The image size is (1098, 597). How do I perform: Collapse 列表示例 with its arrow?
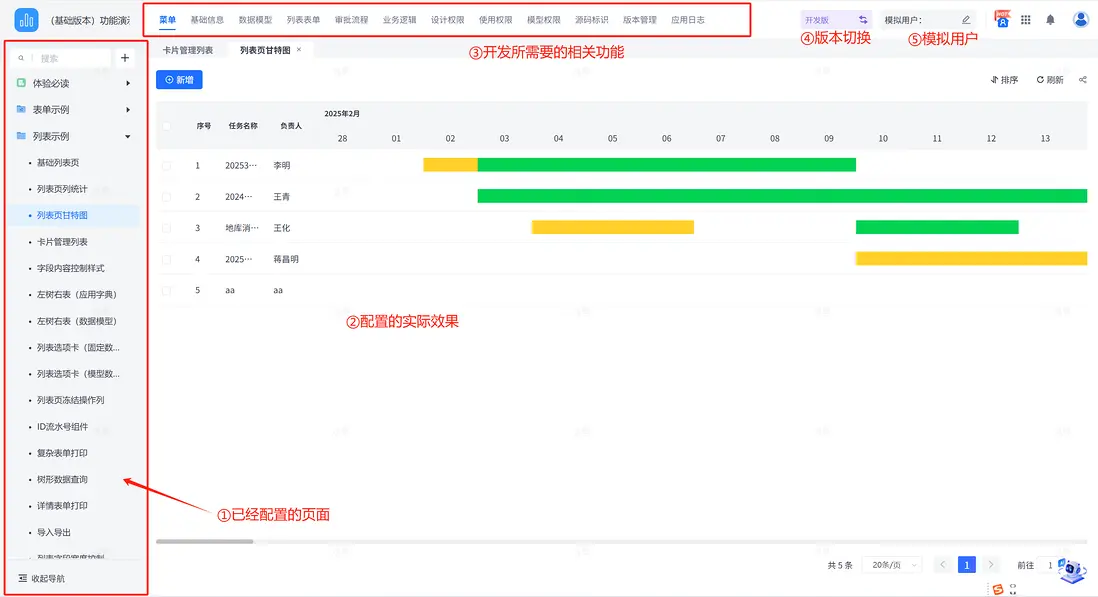tap(127, 136)
